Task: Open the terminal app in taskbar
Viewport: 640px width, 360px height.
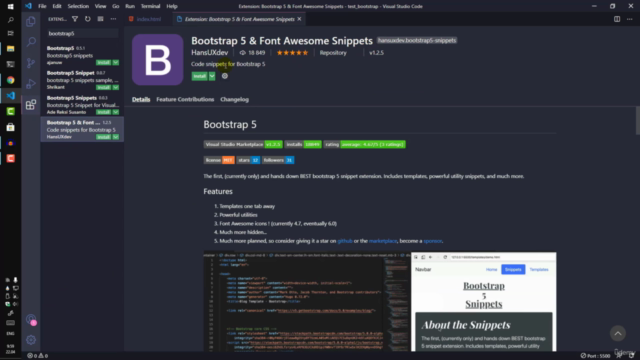Action: click(11, 64)
